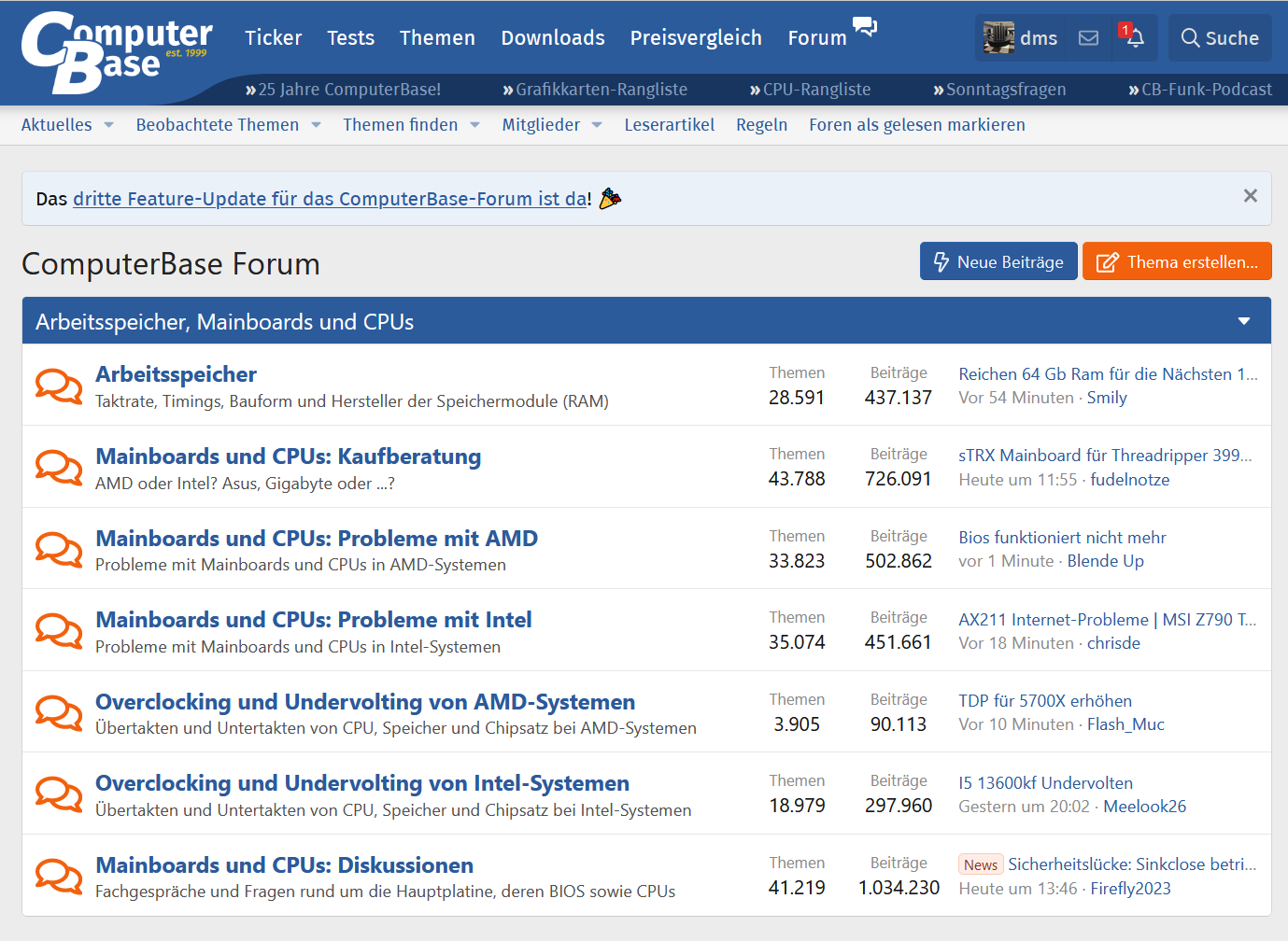
Task: Click the Probleme mit AMD forum icon
Action: [59, 549]
